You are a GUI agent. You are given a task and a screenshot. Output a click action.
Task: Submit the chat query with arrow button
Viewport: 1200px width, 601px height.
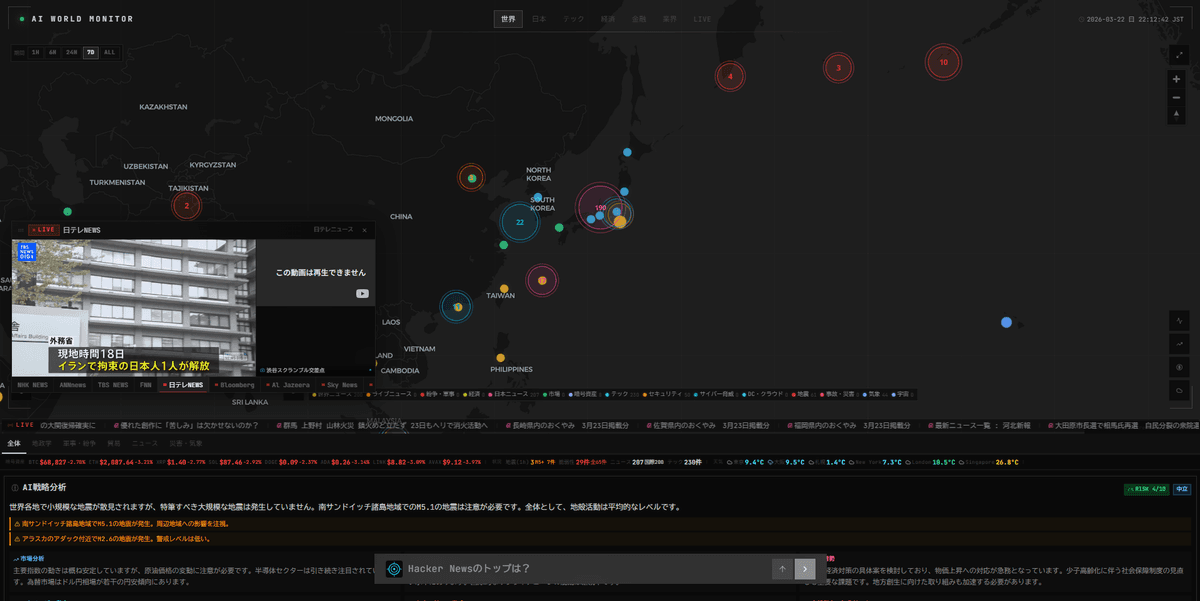click(x=805, y=569)
